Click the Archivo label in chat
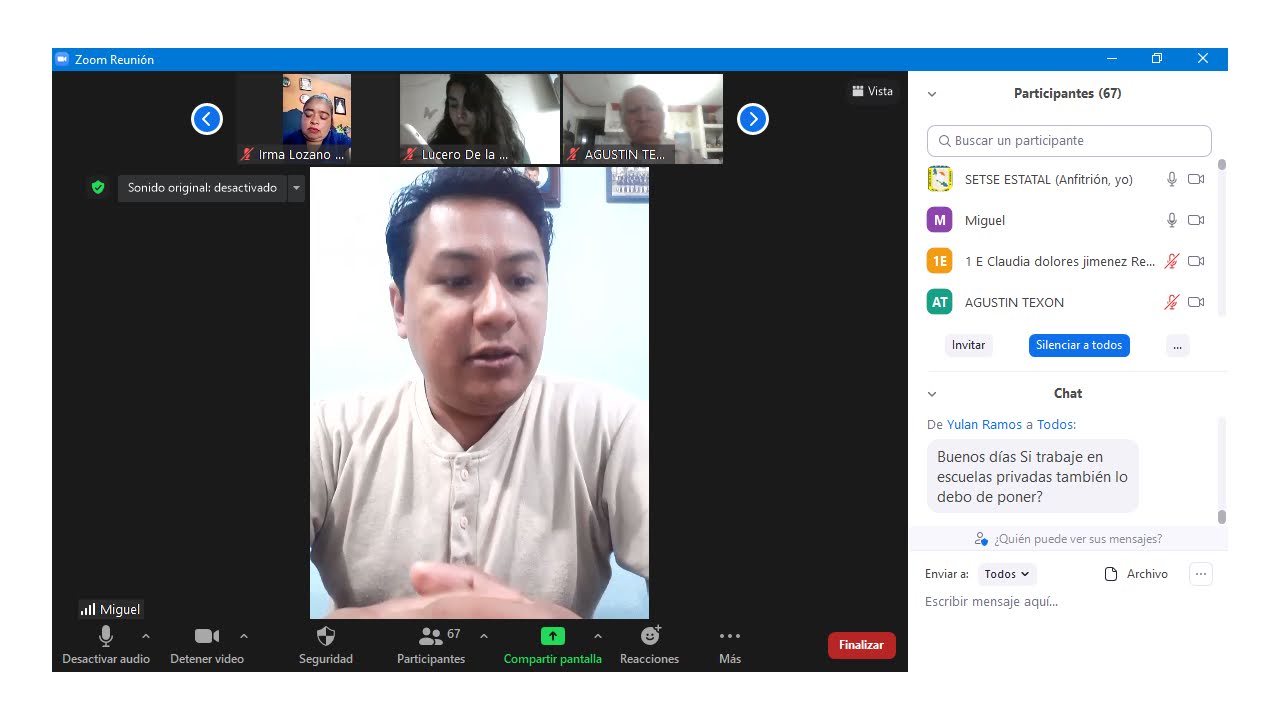This screenshot has width=1280, height=720. pyautogui.click(x=1147, y=574)
